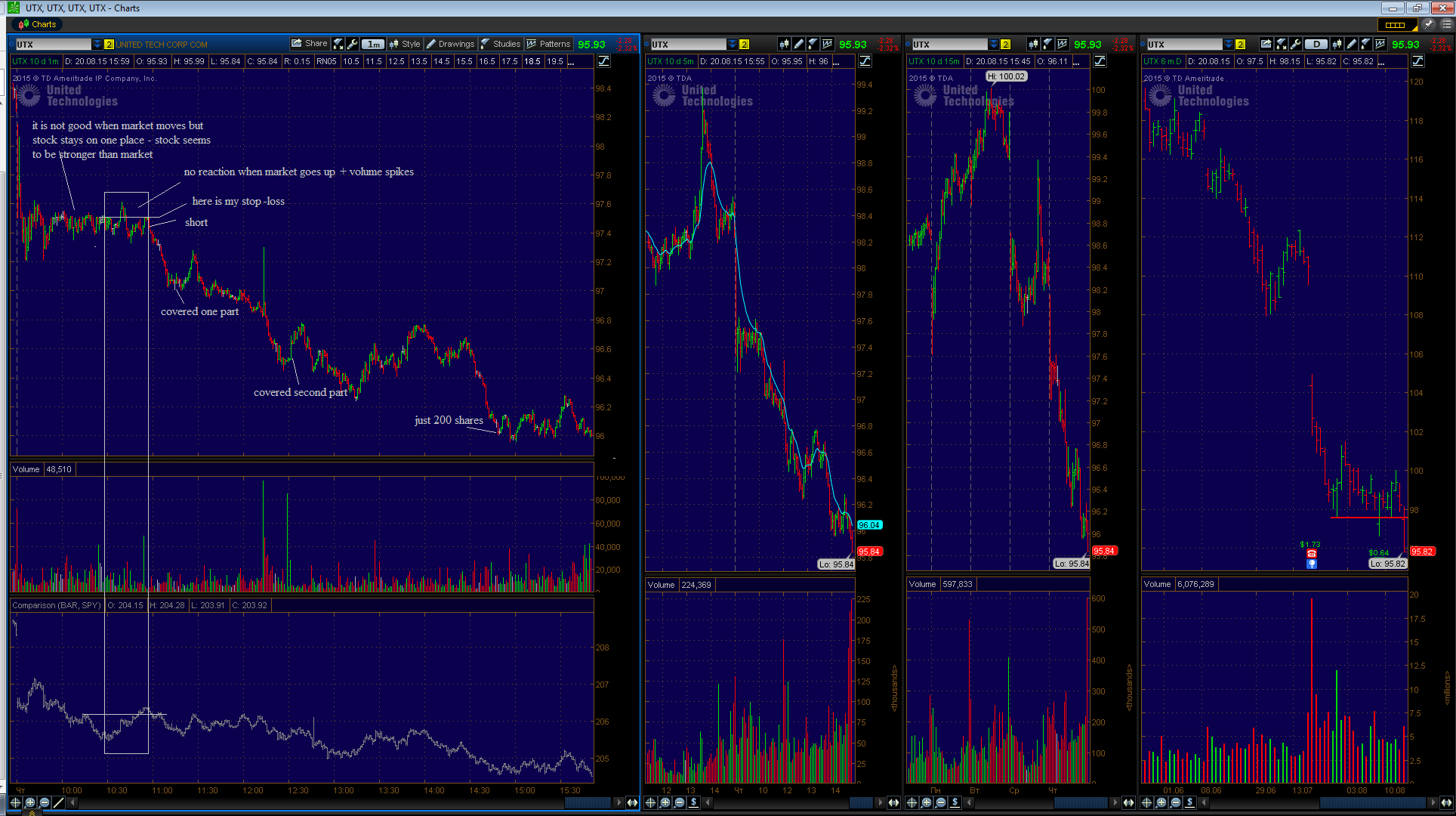Open Style menu in first chart
This screenshot has width=1456, height=816.
pyautogui.click(x=405, y=44)
